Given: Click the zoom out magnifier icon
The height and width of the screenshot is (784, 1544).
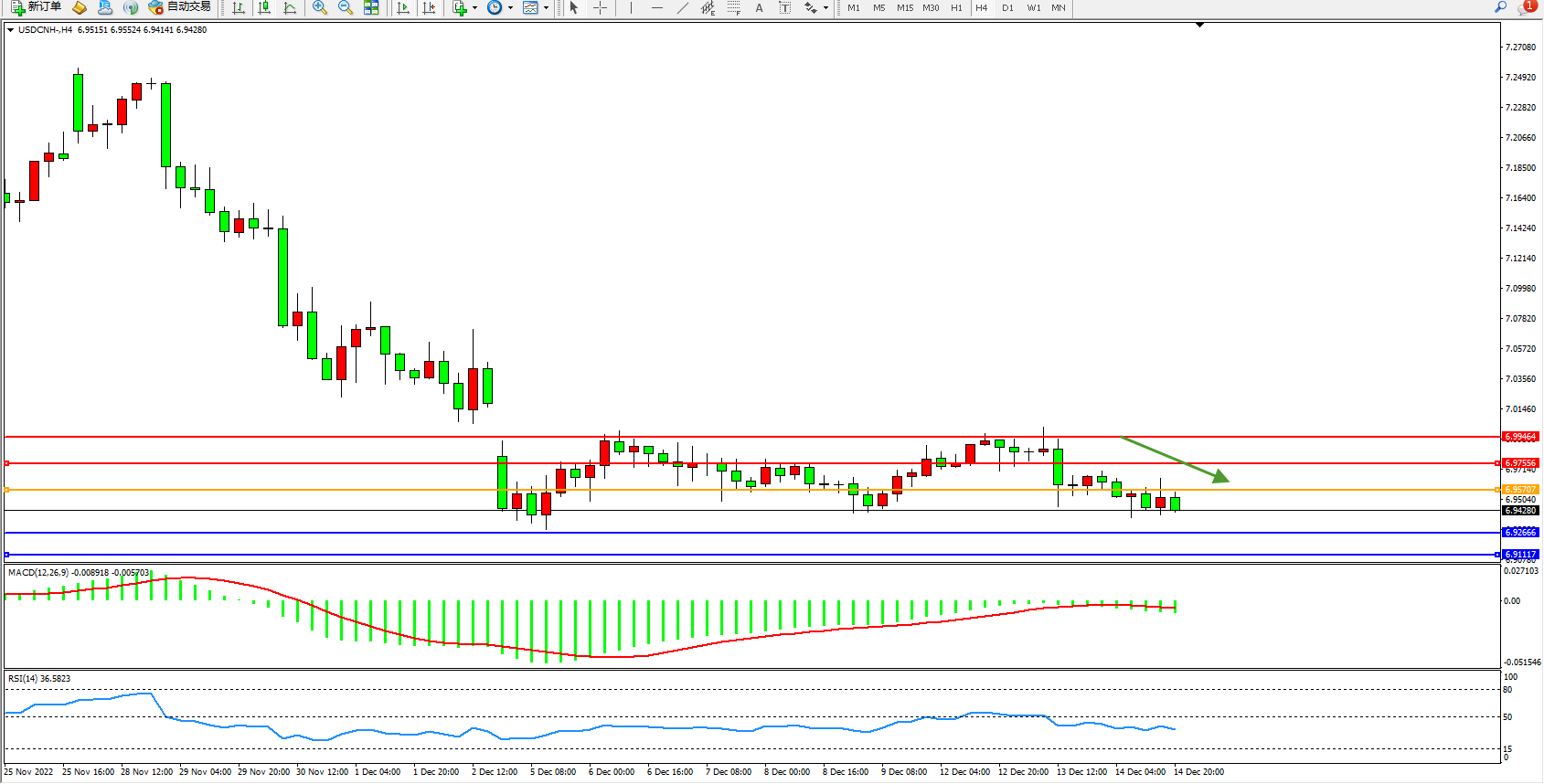Looking at the screenshot, I should click(346, 7).
